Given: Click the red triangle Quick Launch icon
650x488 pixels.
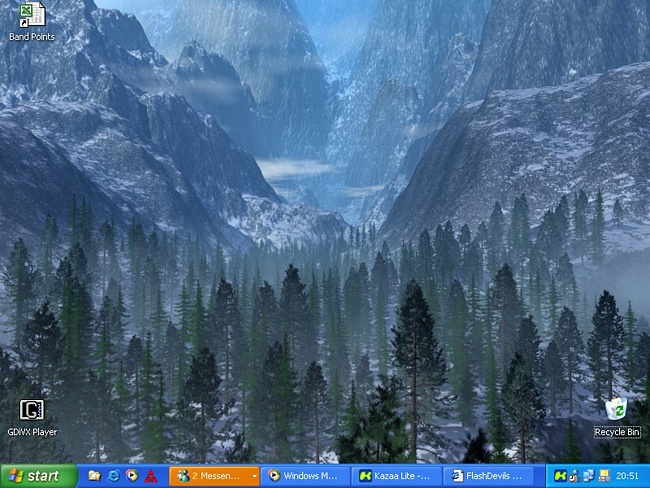Looking at the screenshot, I should [x=151, y=476].
